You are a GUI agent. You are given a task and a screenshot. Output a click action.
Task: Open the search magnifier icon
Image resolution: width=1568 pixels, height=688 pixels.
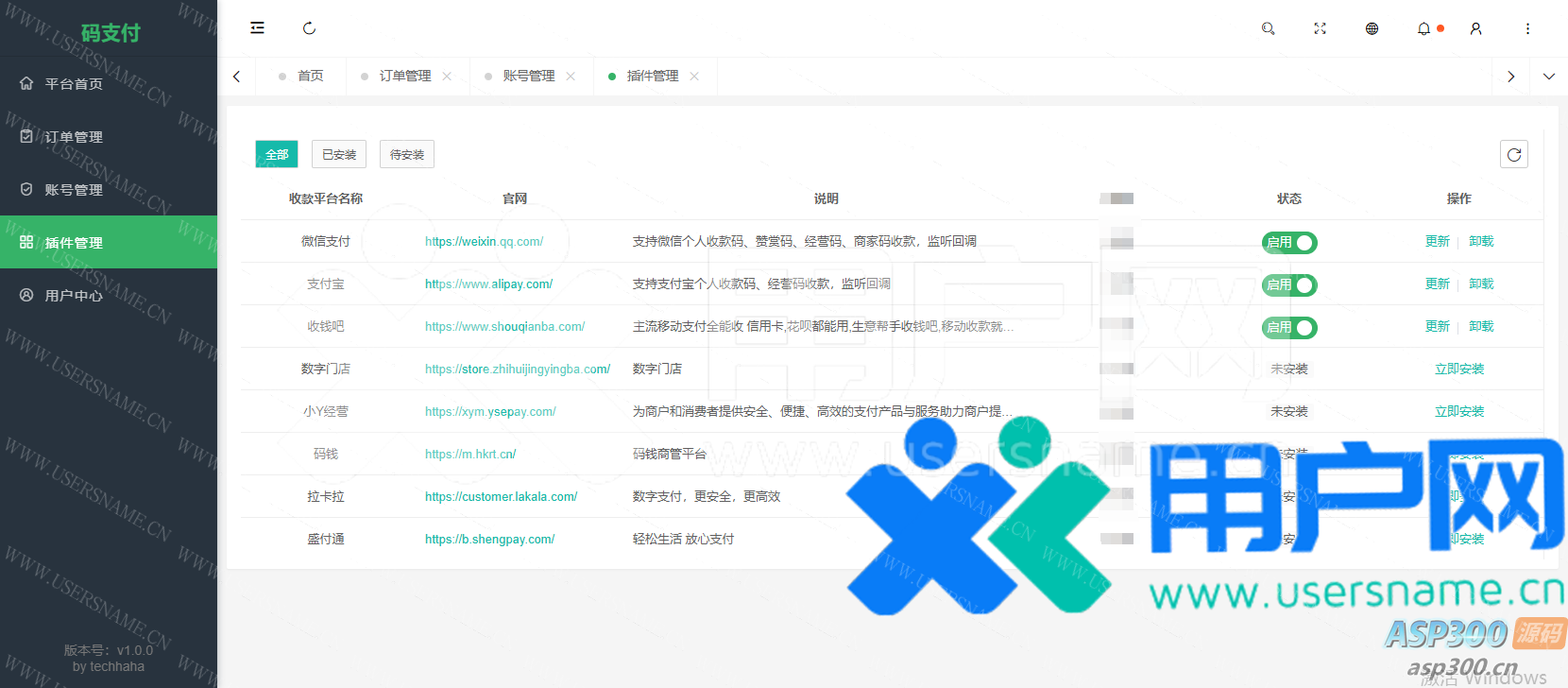[x=1268, y=28]
